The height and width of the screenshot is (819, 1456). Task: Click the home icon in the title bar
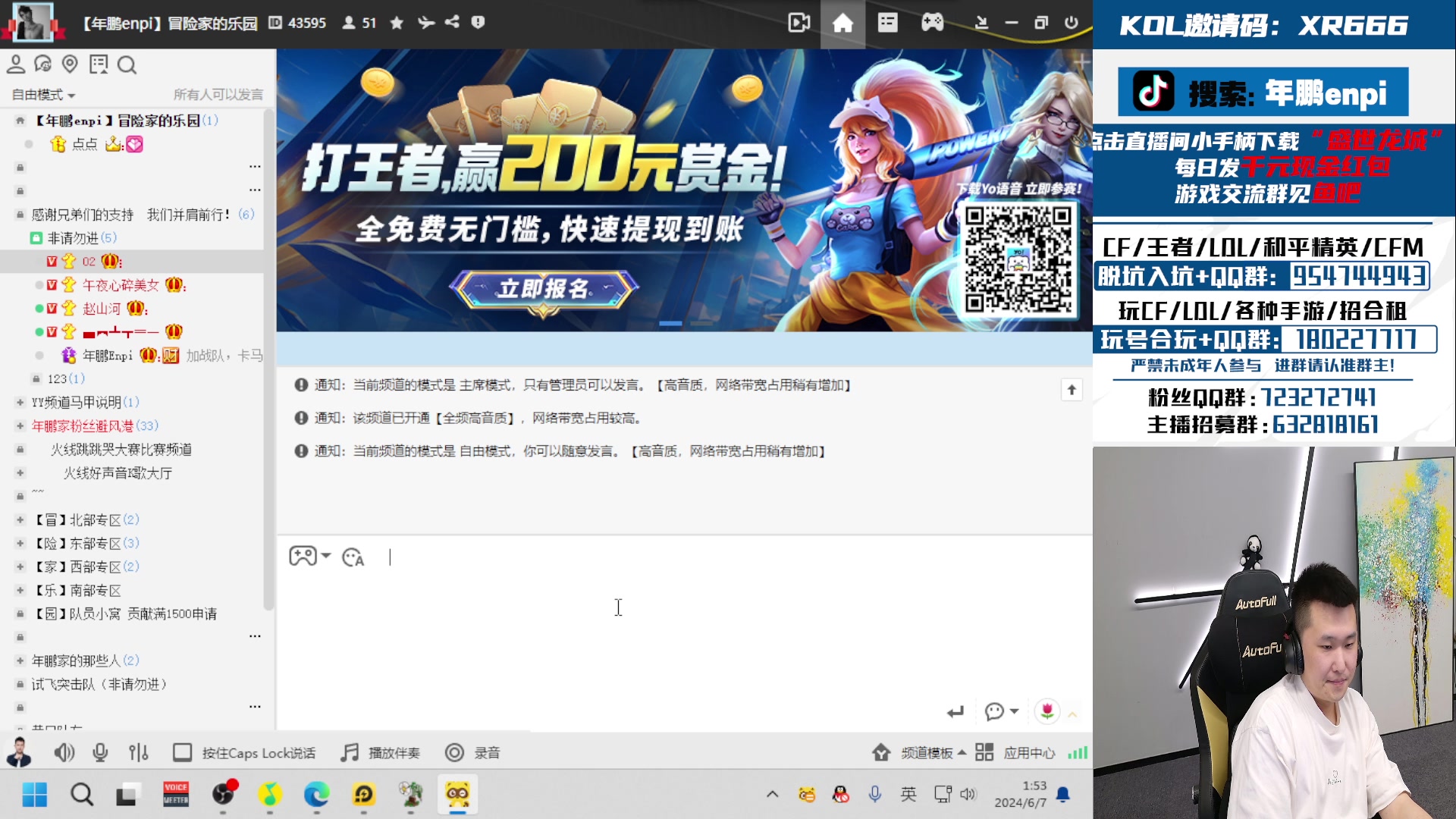(x=843, y=23)
